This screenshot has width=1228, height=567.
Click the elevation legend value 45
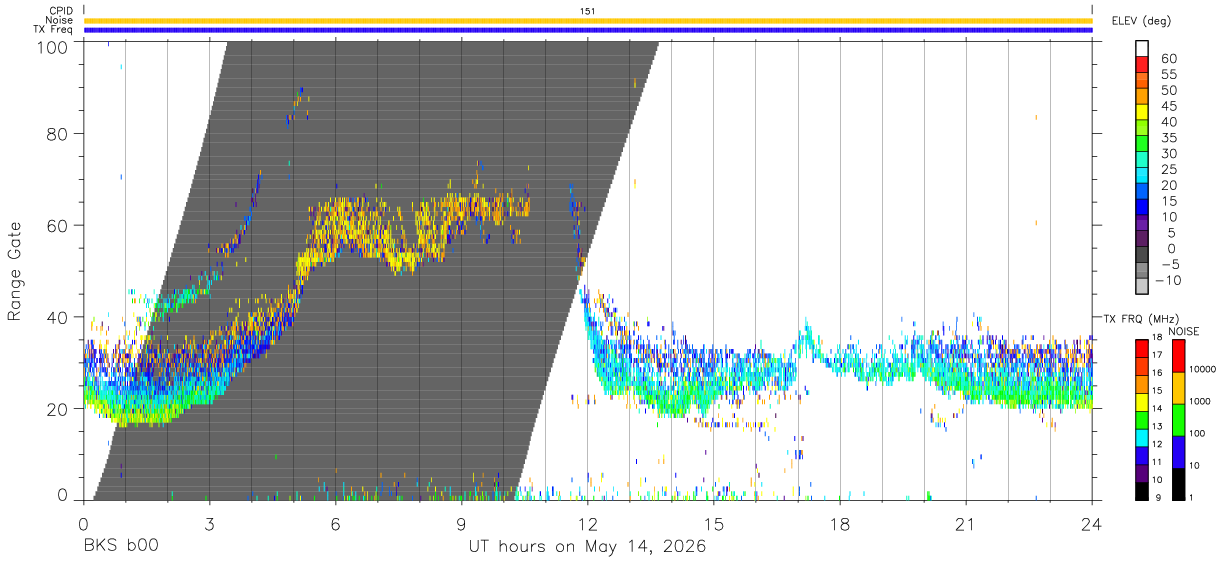click(1168, 106)
